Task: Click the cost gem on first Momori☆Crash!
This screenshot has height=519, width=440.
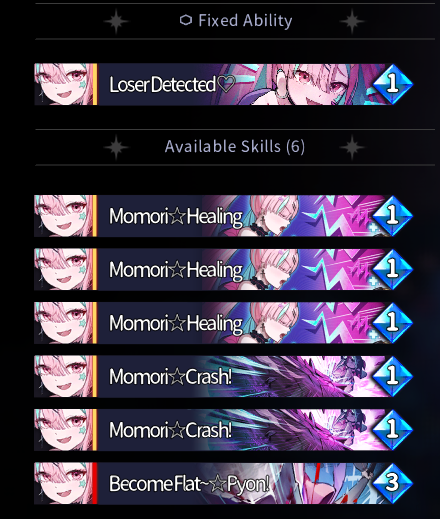Action: tap(392, 376)
